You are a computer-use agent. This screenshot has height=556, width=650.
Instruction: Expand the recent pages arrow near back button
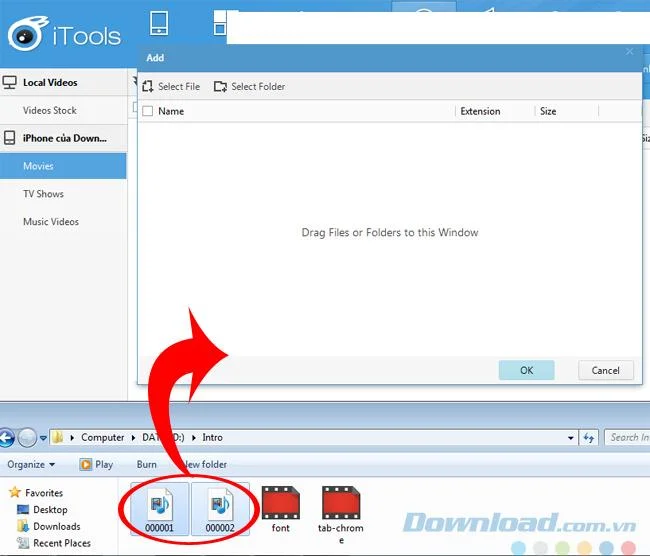click(x=43, y=438)
